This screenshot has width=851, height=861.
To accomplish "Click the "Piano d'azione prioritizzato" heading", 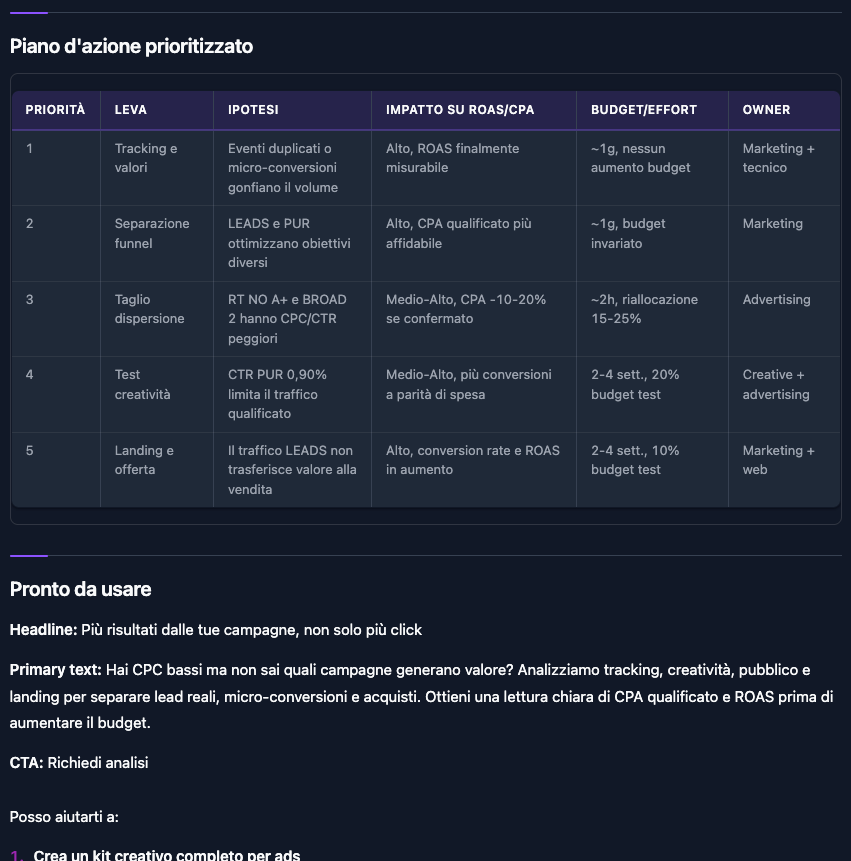I will click(x=131, y=46).
